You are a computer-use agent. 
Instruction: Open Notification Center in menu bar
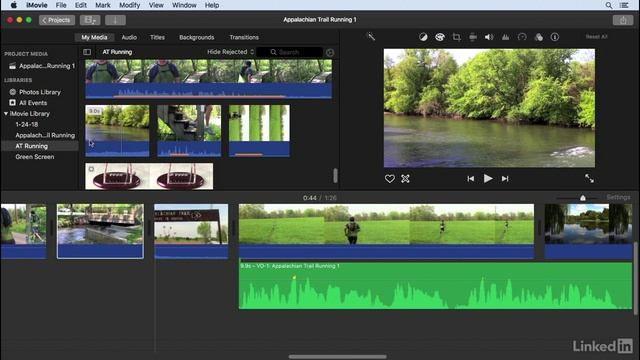click(624, 5)
